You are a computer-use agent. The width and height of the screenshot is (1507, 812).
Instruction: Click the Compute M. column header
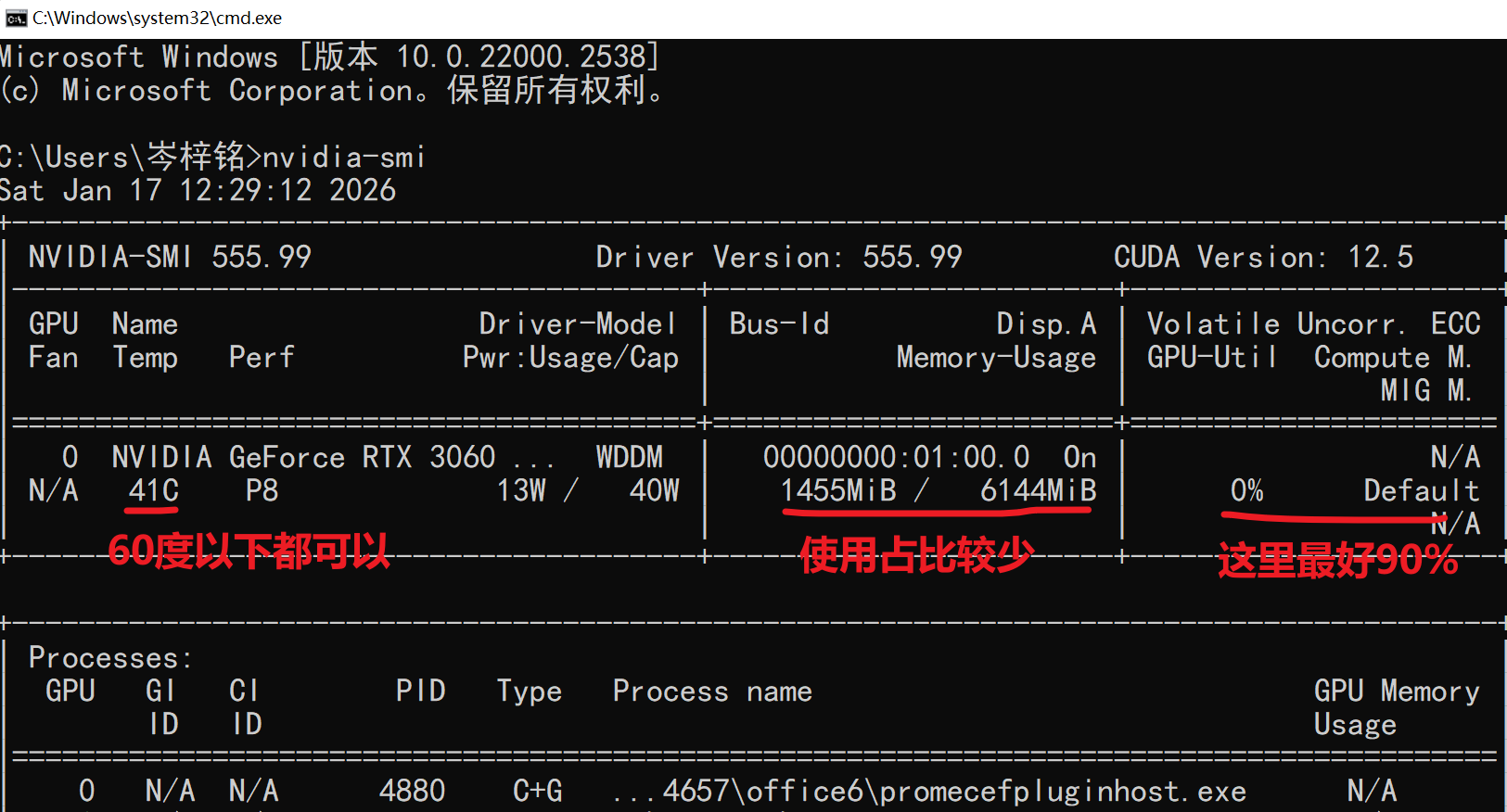point(1392,358)
